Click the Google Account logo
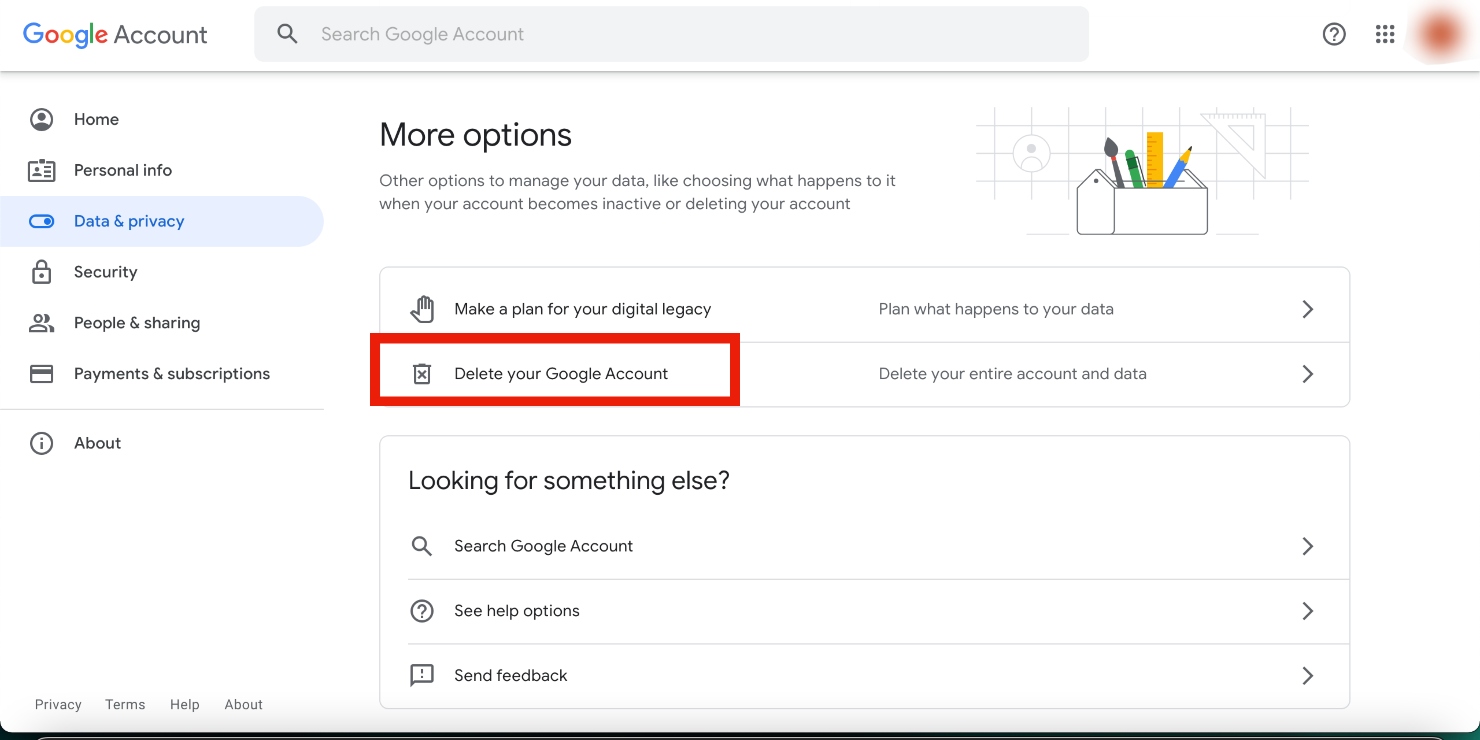Screen dimensions: 1480x740 click(115, 34)
